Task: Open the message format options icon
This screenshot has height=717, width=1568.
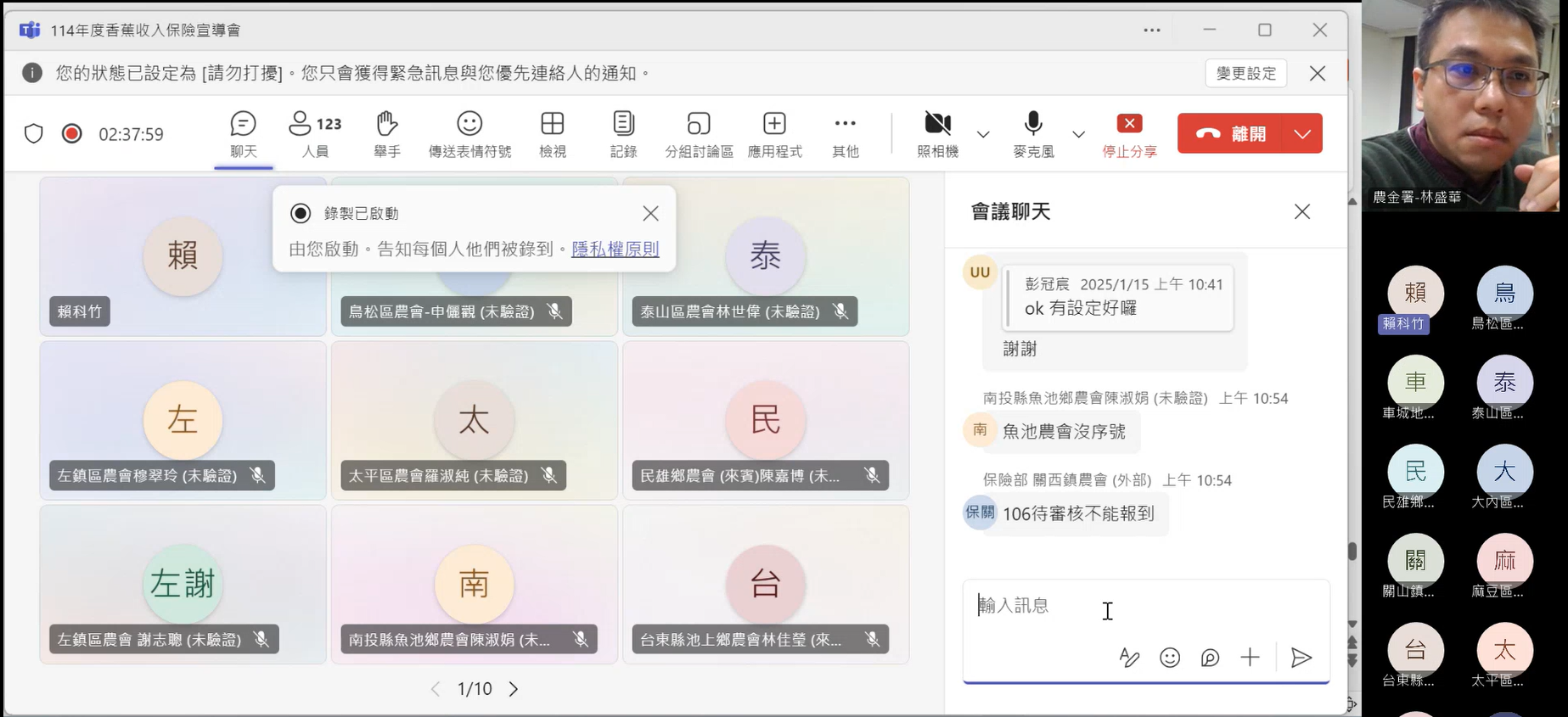Action: (x=1129, y=658)
